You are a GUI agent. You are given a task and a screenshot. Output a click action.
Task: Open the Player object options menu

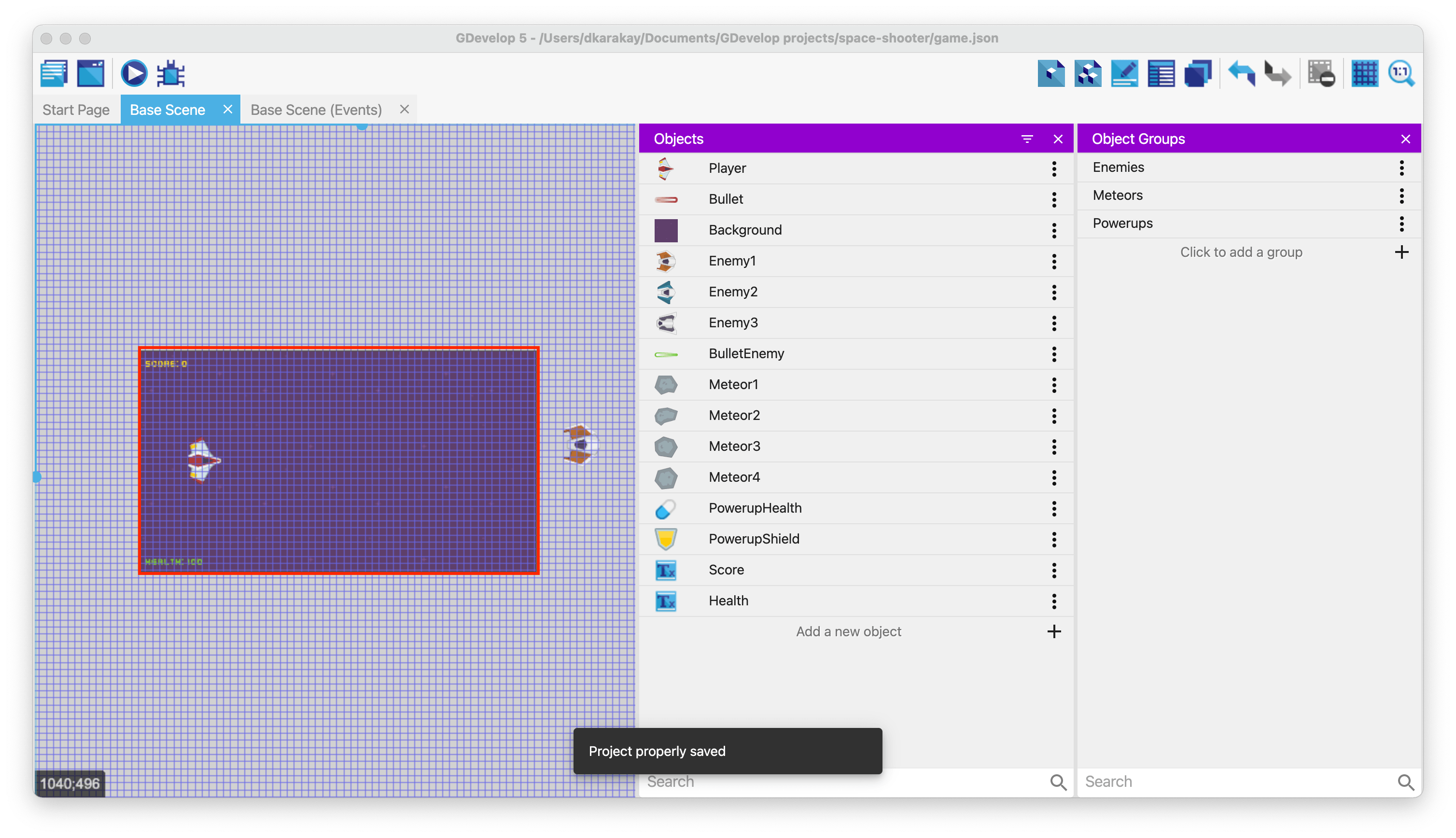pos(1054,168)
